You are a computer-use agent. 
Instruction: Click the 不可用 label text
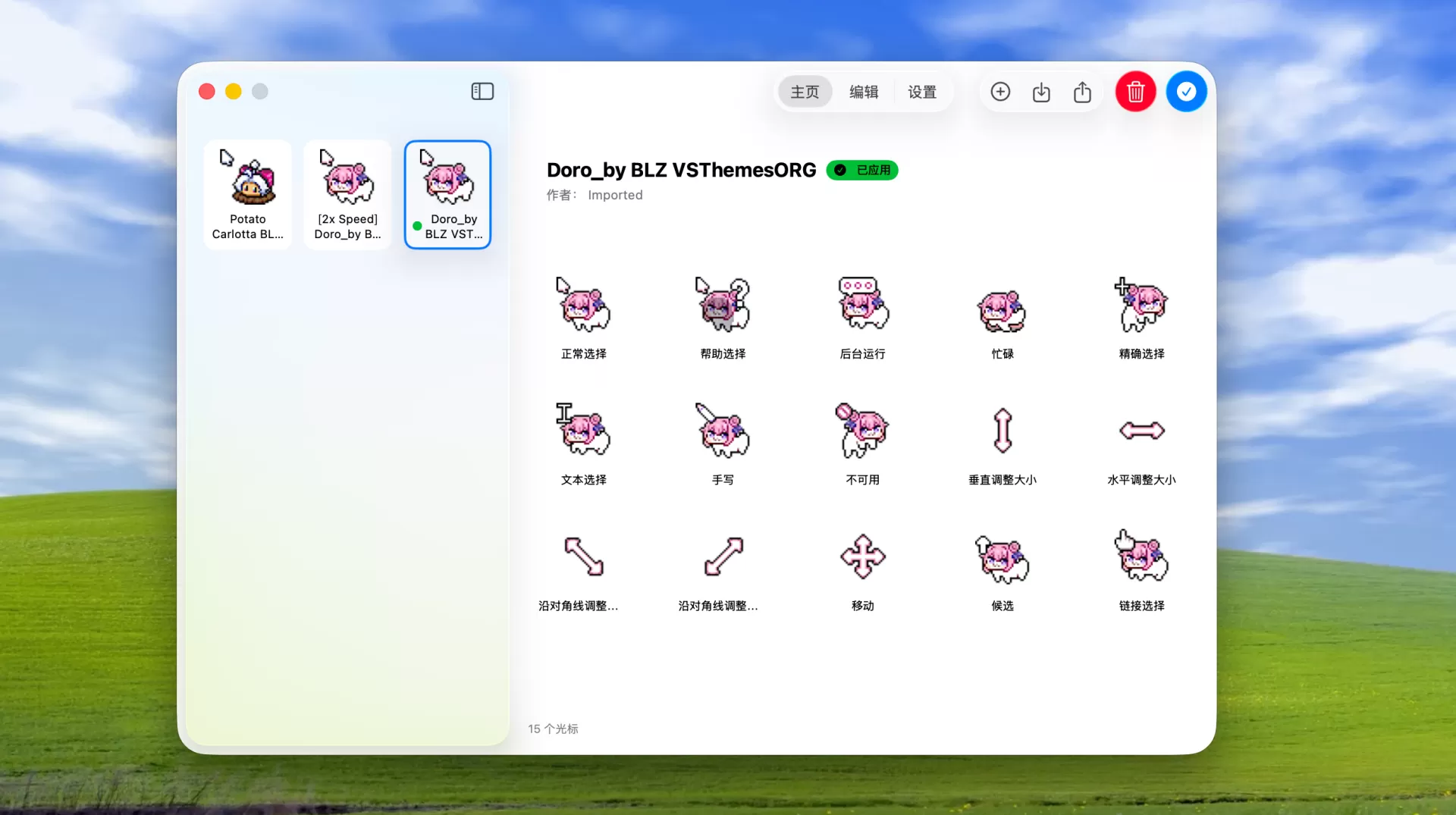(x=863, y=480)
